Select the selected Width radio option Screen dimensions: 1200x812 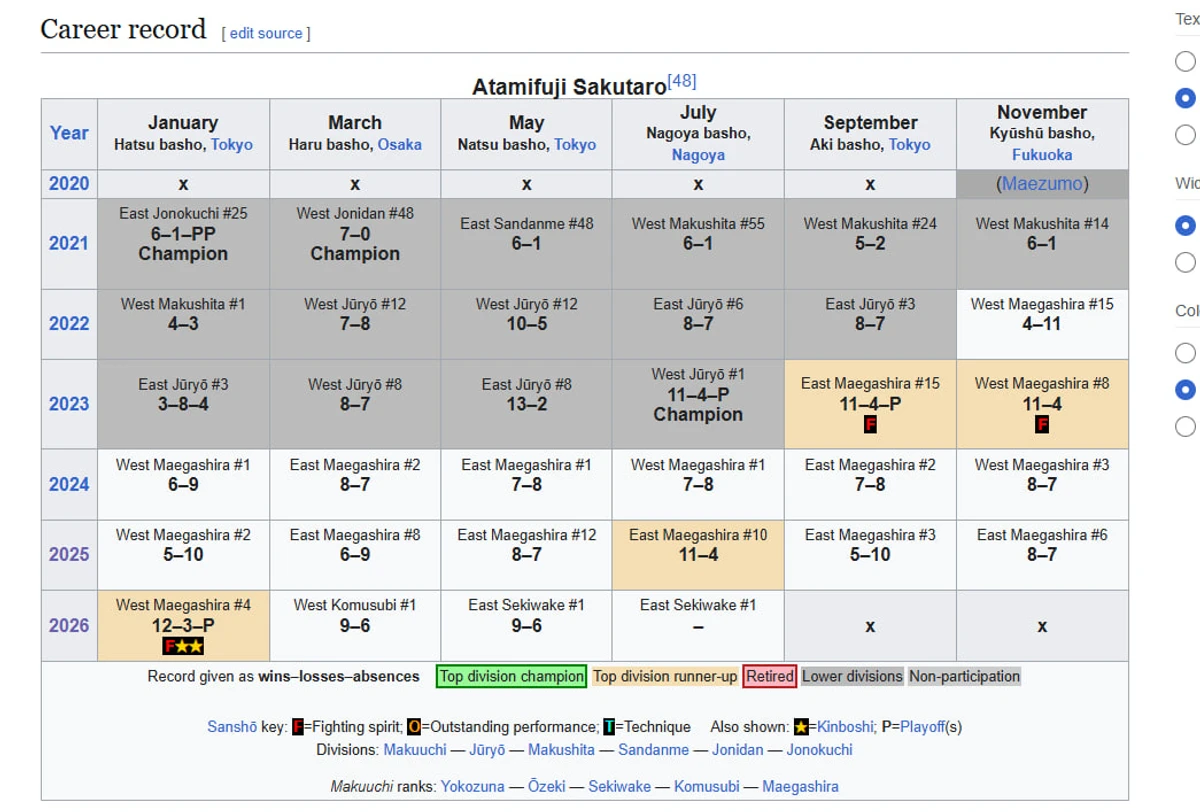coord(1185,226)
